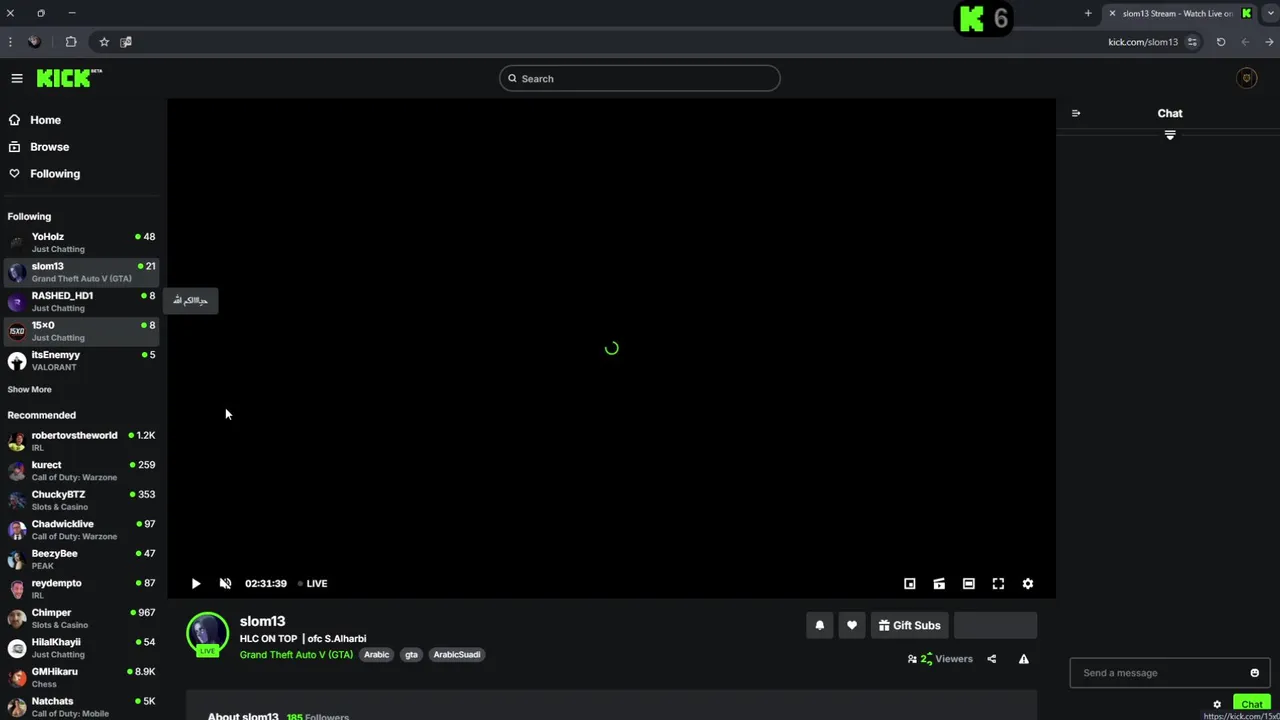Play the stream video
The height and width of the screenshot is (720, 1280).
click(196, 583)
